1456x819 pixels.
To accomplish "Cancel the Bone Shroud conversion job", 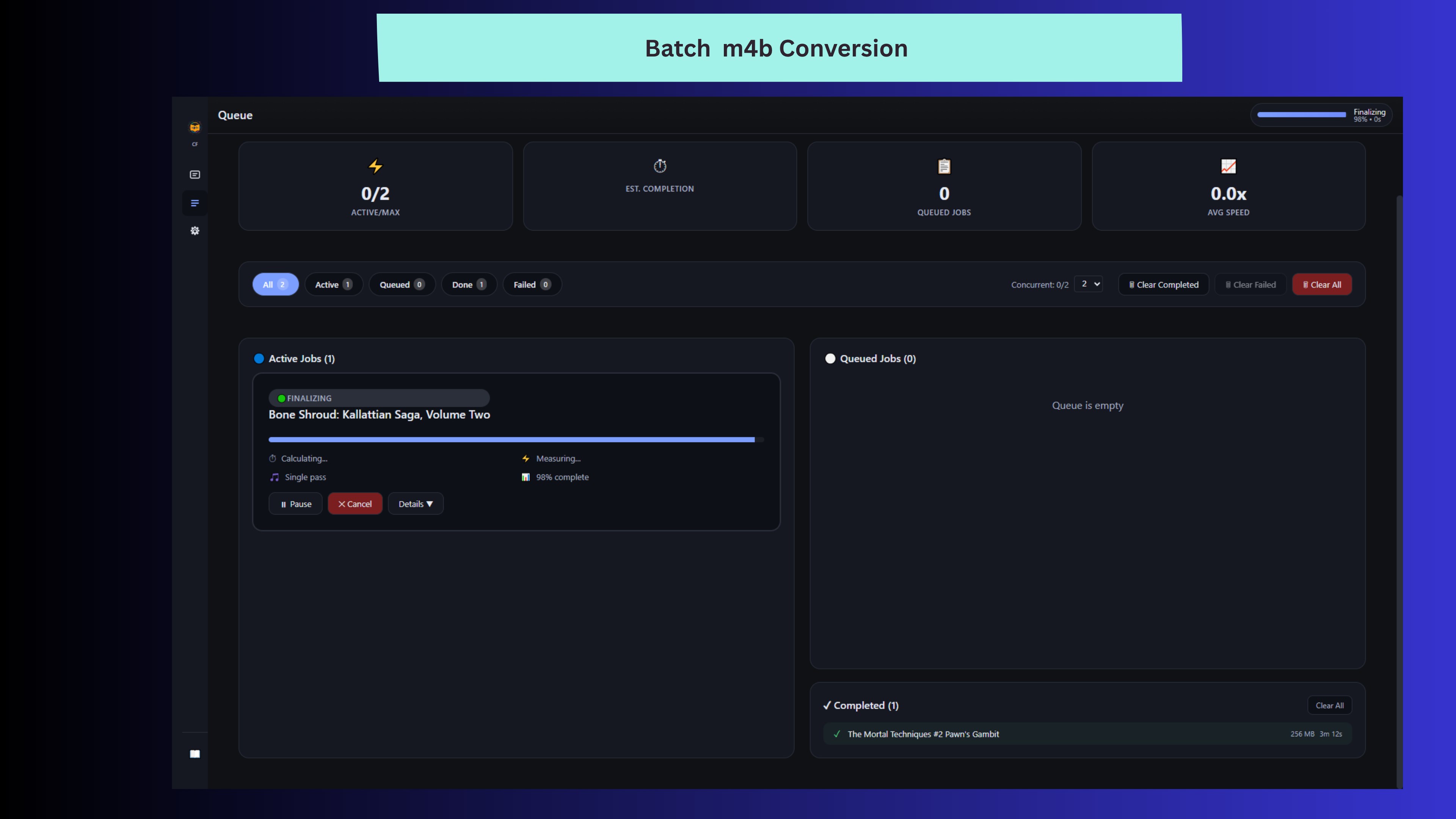I will (355, 504).
